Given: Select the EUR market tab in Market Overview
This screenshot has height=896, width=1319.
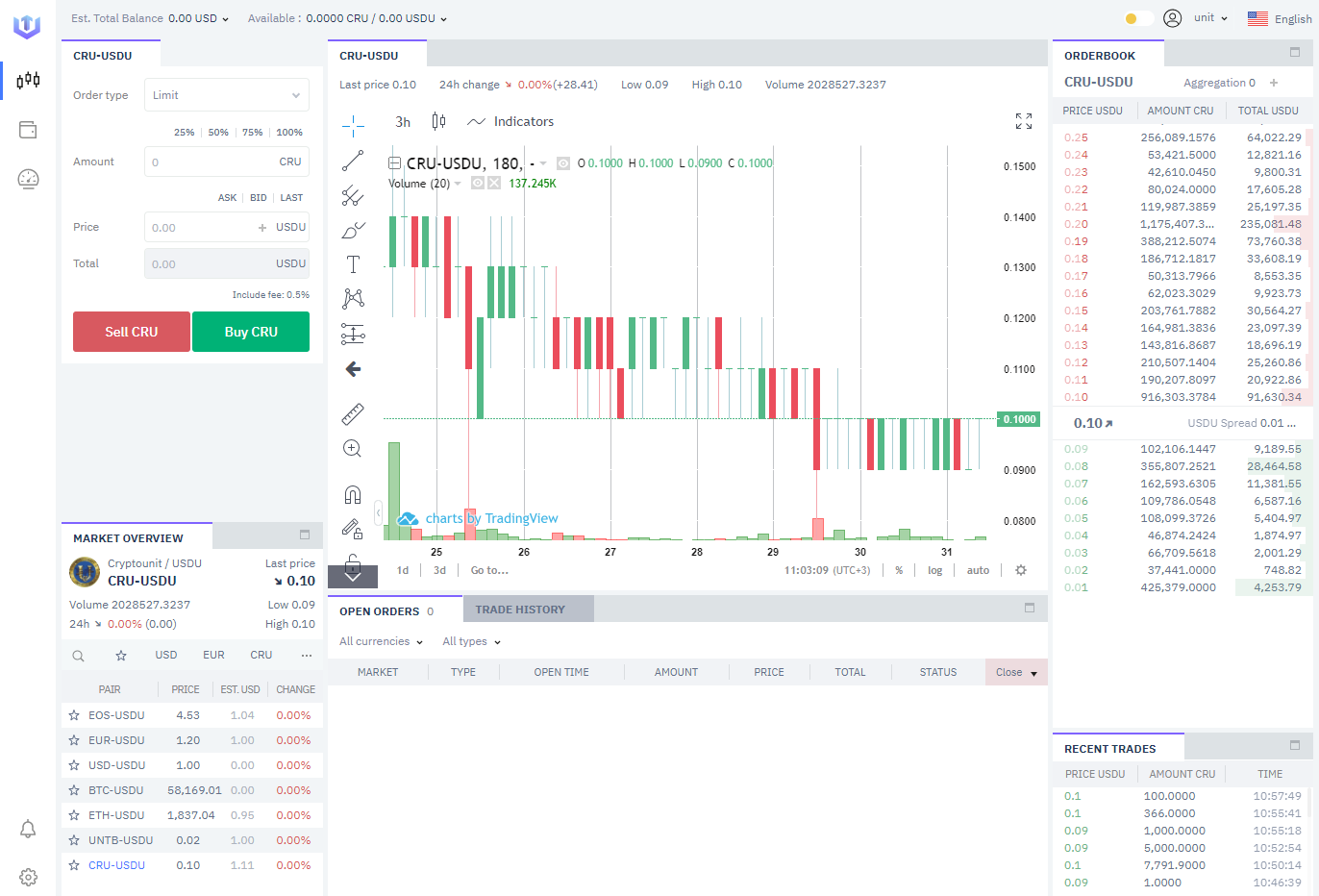Looking at the screenshot, I should [x=212, y=653].
